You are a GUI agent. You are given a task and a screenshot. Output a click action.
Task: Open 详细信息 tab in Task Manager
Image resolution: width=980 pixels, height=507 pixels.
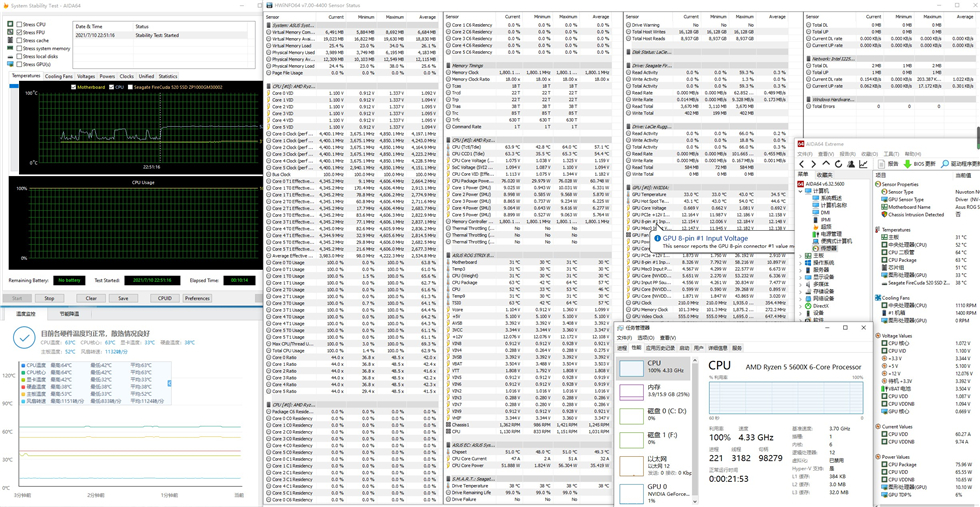coord(718,348)
